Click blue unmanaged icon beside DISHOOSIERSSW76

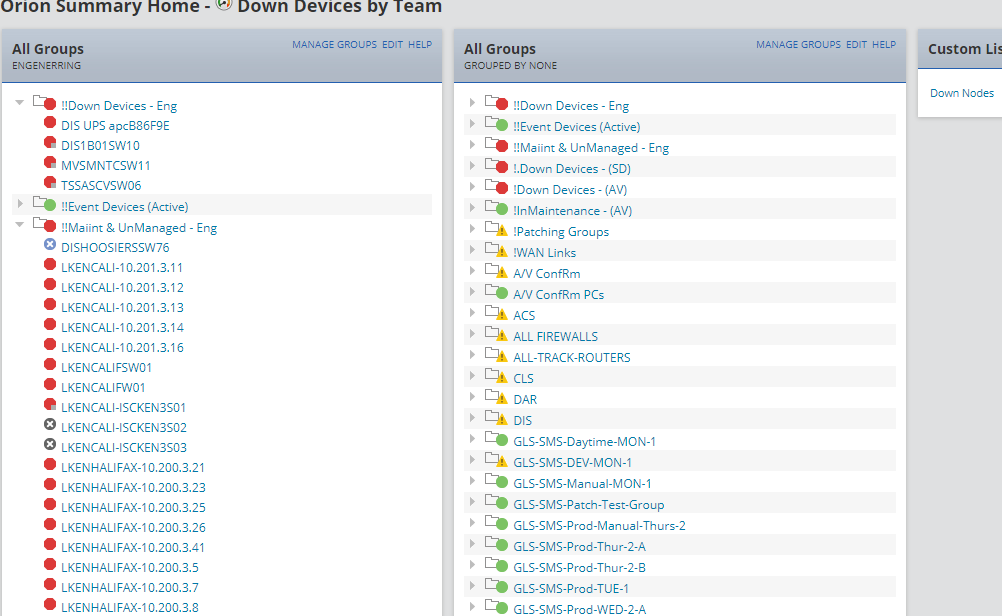tap(50, 244)
